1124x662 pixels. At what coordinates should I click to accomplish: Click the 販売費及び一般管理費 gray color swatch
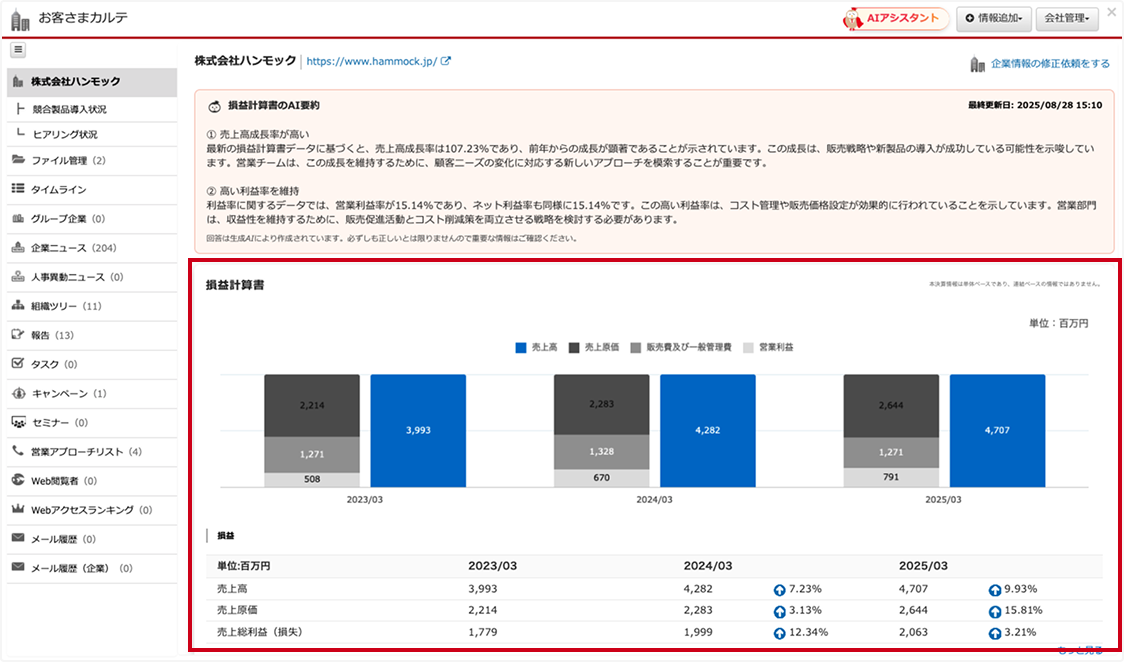[636, 347]
